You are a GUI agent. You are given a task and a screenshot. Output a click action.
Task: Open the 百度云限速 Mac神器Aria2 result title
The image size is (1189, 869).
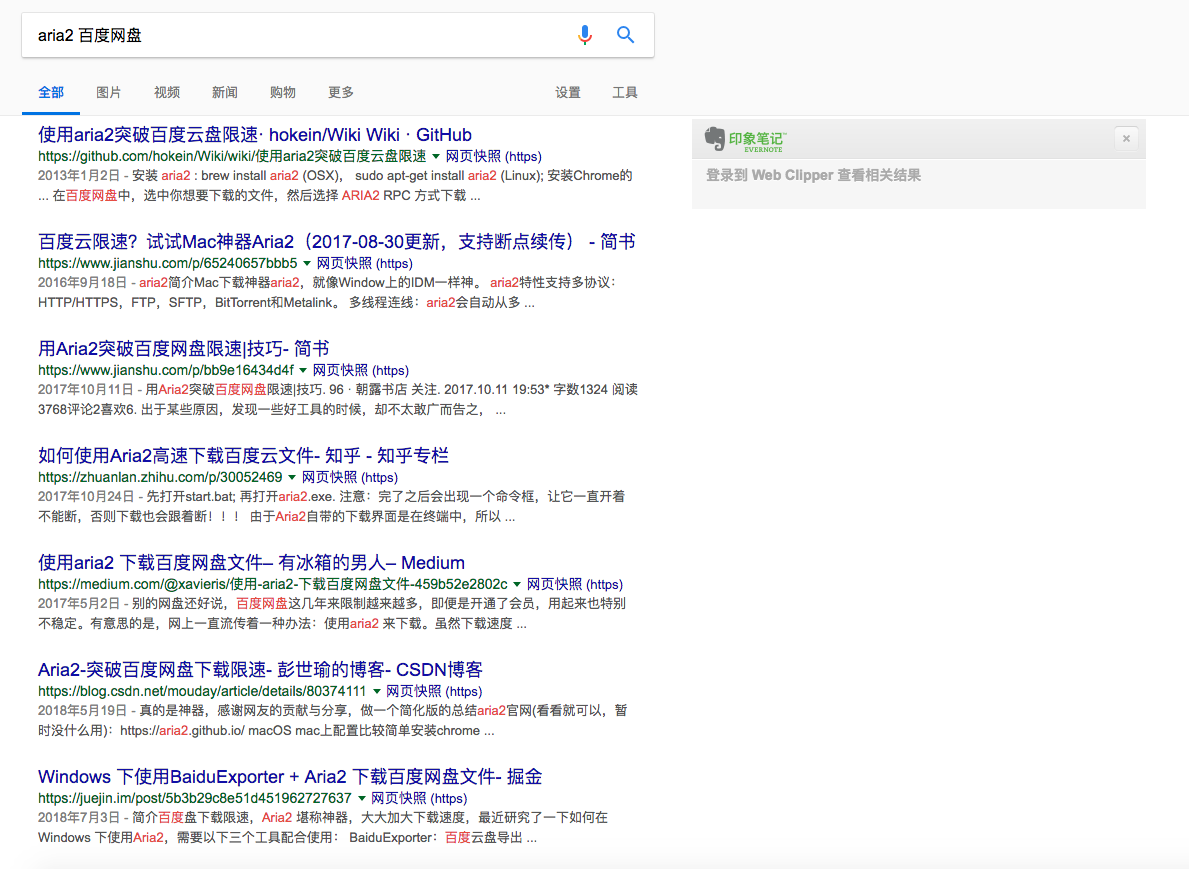(337, 242)
